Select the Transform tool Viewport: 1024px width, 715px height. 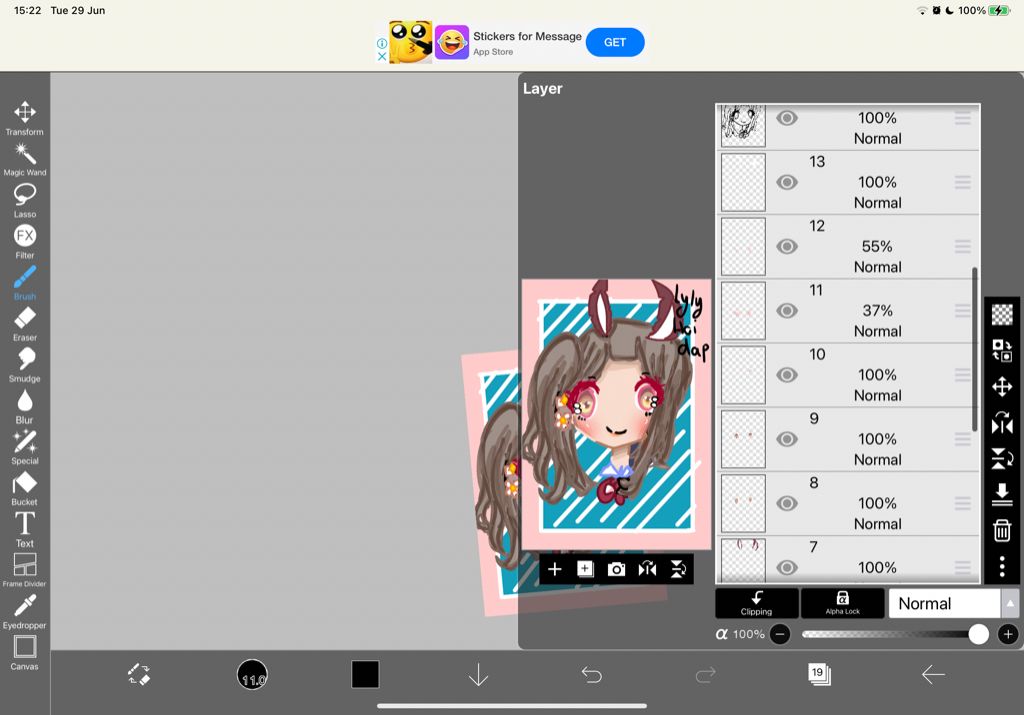coord(25,118)
